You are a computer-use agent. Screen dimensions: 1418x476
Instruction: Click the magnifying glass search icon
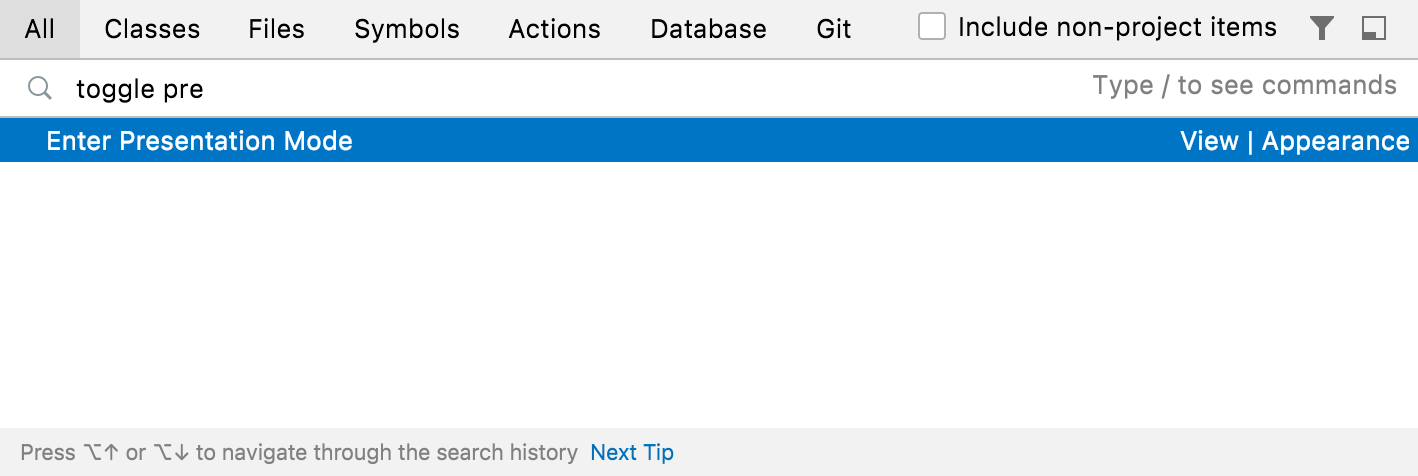(39, 88)
